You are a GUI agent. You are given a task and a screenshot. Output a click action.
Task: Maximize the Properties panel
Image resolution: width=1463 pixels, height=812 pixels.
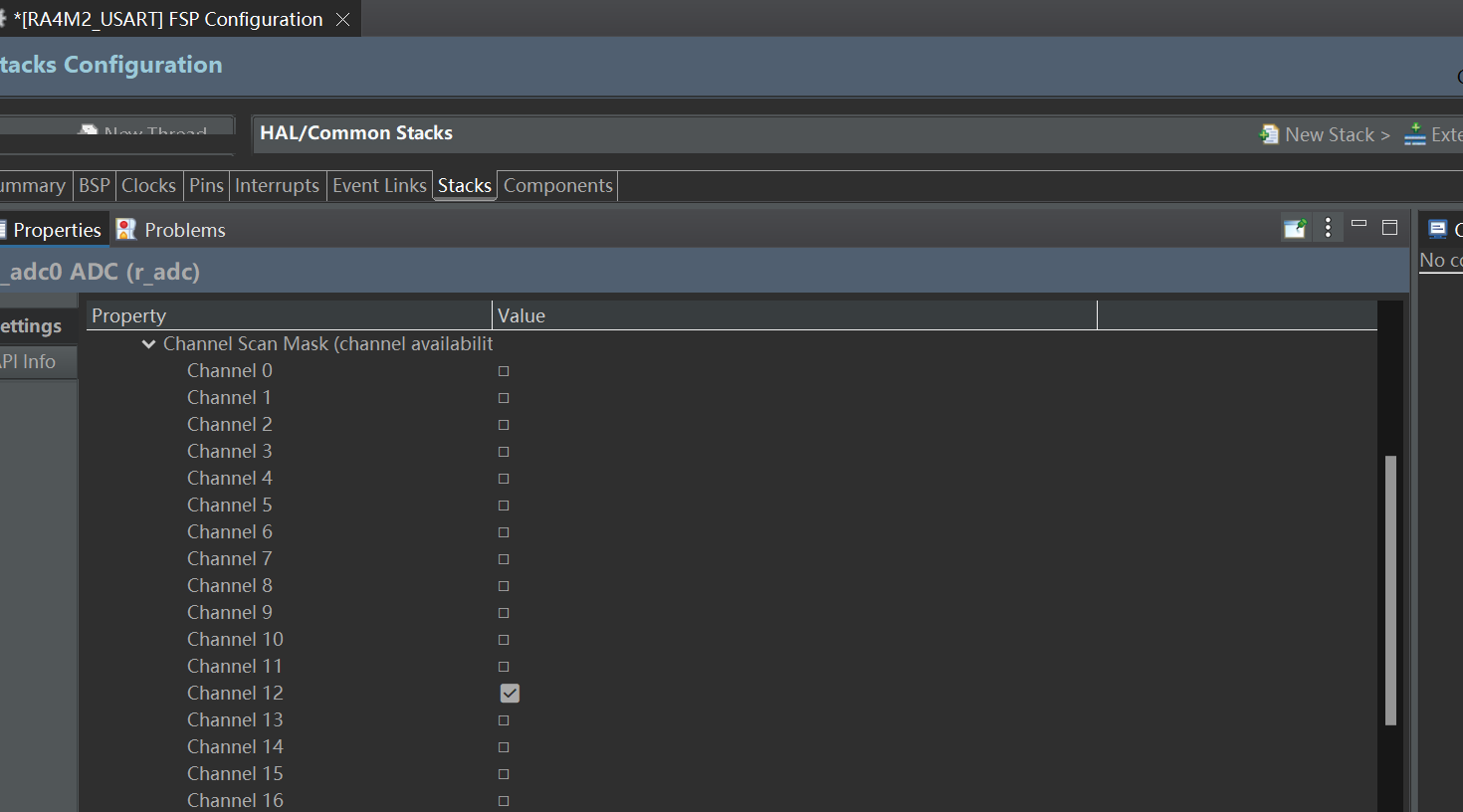(x=1390, y=227)
